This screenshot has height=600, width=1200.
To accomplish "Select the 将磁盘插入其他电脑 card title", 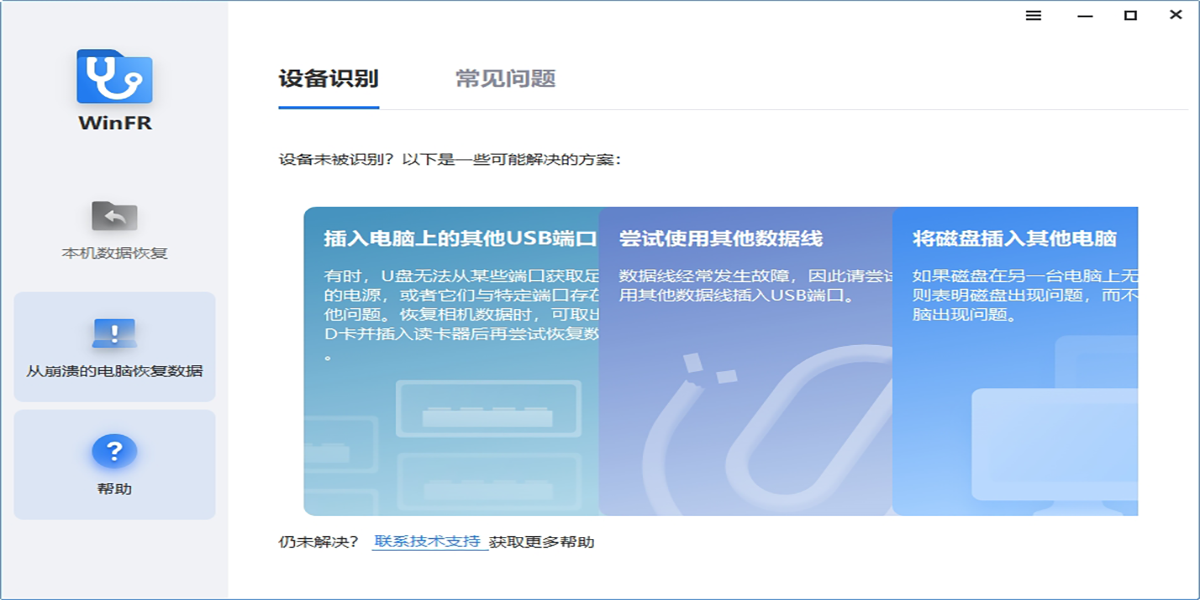I will (x=1014, y=239).
